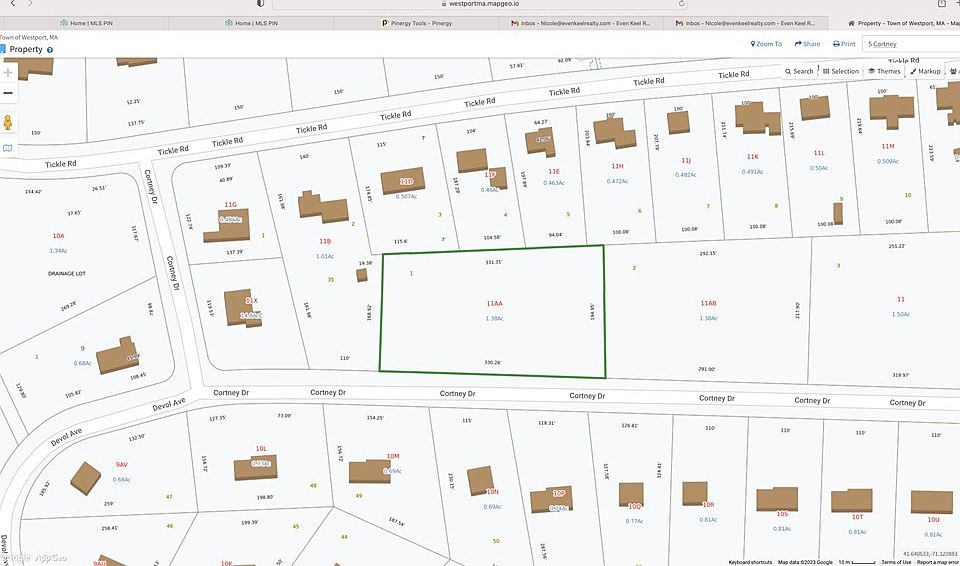Go forward using the browser forward arrow
This screenshot has width=960, height=566.
tap(30, 4)
